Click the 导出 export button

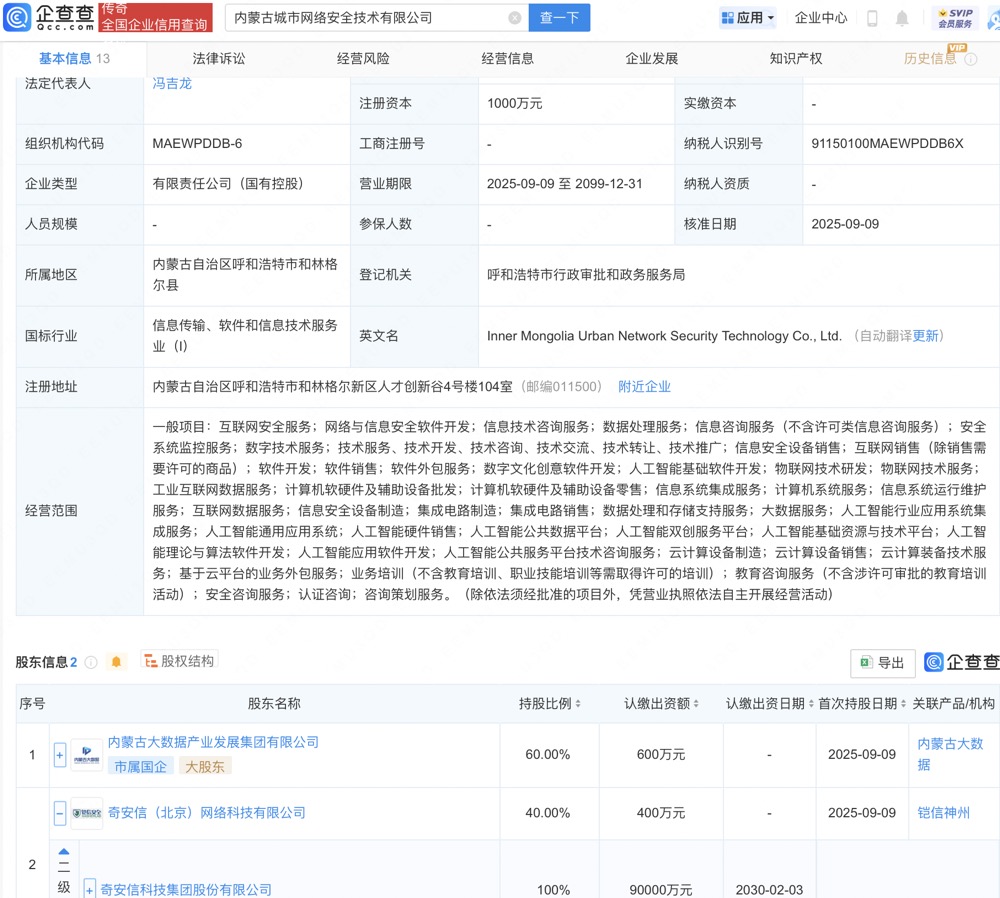883,663
